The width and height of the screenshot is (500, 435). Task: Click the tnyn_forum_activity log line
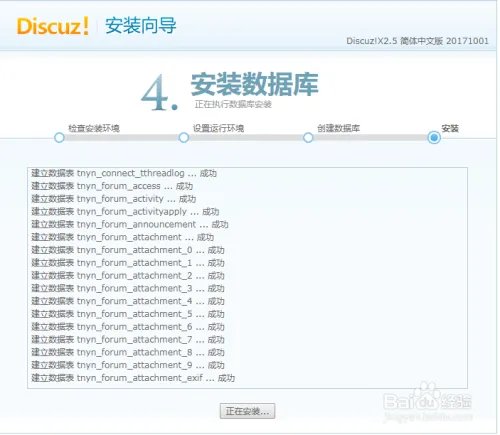tap(114, 199)
